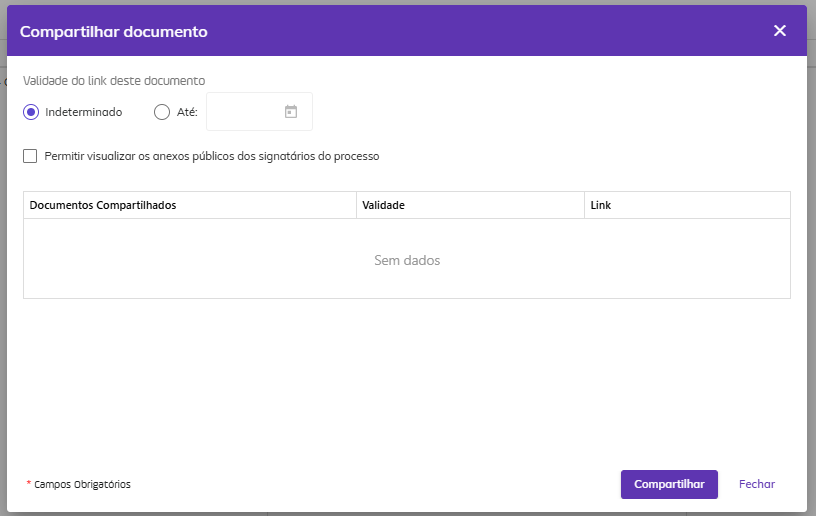Viewport: 816px width, 516px height.
Task: Close the Compartilhar documento dialog with the X
Action: coord(780,31)
